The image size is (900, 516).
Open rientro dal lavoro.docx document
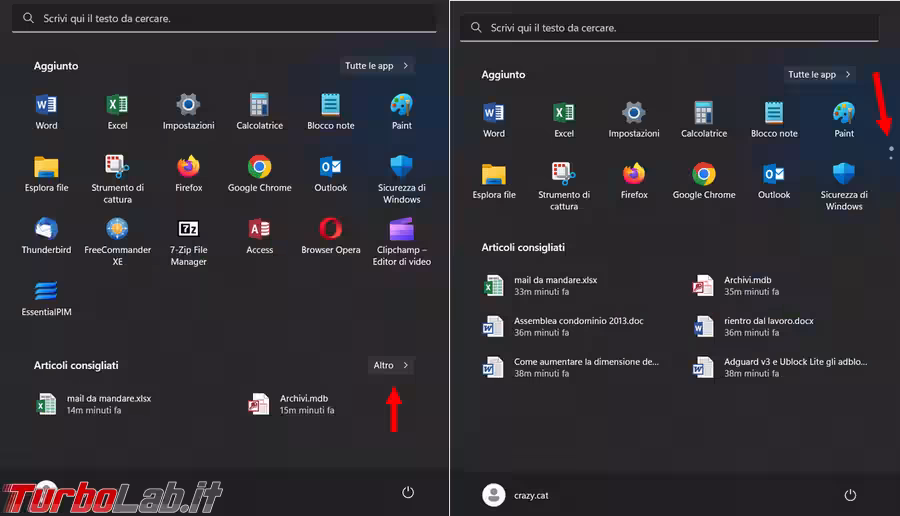click(767, 326)
